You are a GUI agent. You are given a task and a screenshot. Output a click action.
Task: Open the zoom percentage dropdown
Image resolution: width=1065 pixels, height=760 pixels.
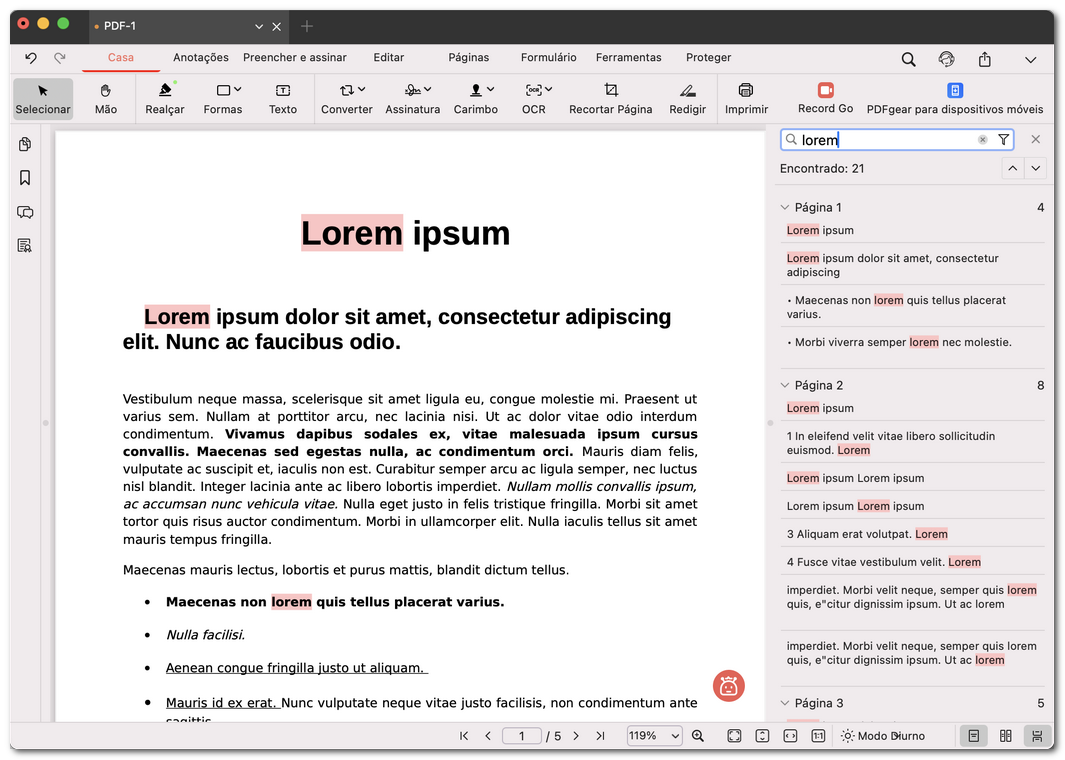pos(654,735)
